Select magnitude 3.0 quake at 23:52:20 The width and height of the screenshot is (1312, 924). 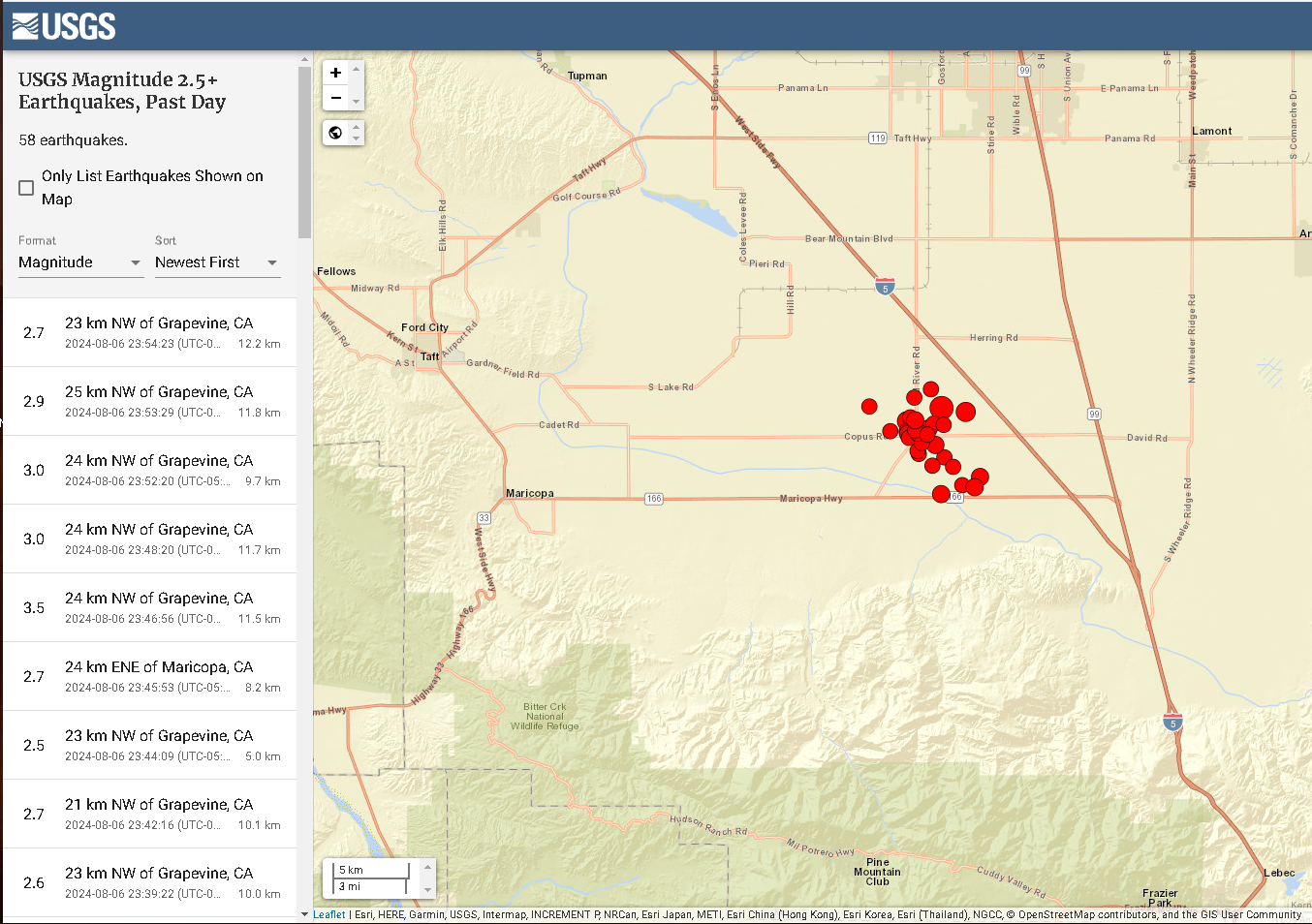point(150,471)
